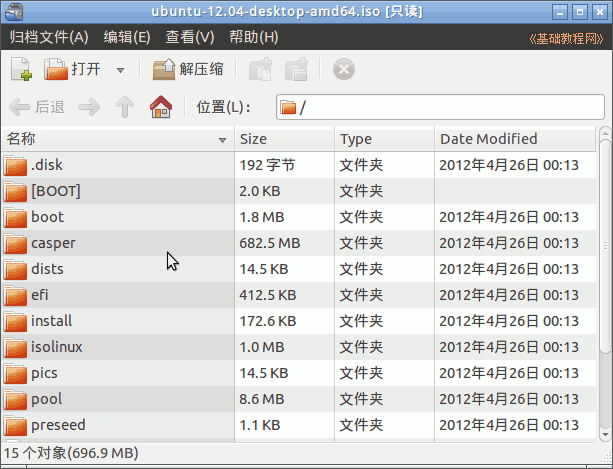613x469 pixels.
Task: Click the isolinux folder name
Action: [57, 347]
